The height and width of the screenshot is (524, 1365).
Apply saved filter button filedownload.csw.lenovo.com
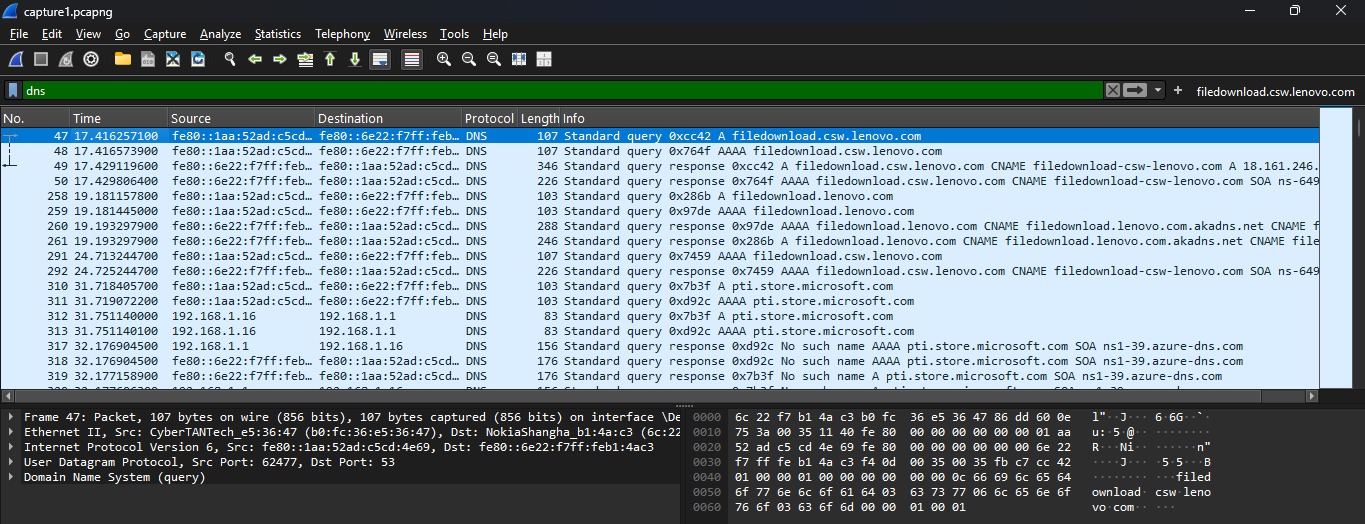(1275, 91)
